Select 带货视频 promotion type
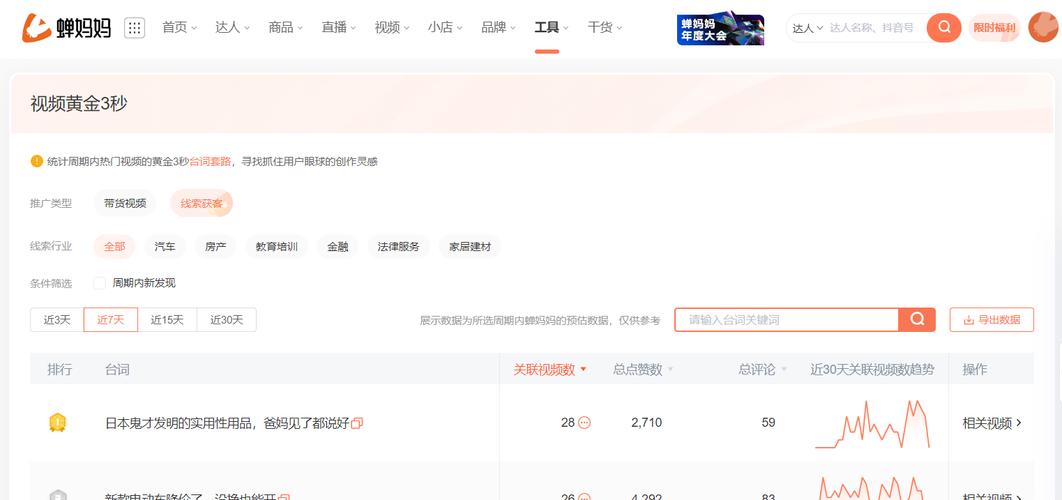The height and width of the screenshot is (500, 1062). tap(125, 203)
